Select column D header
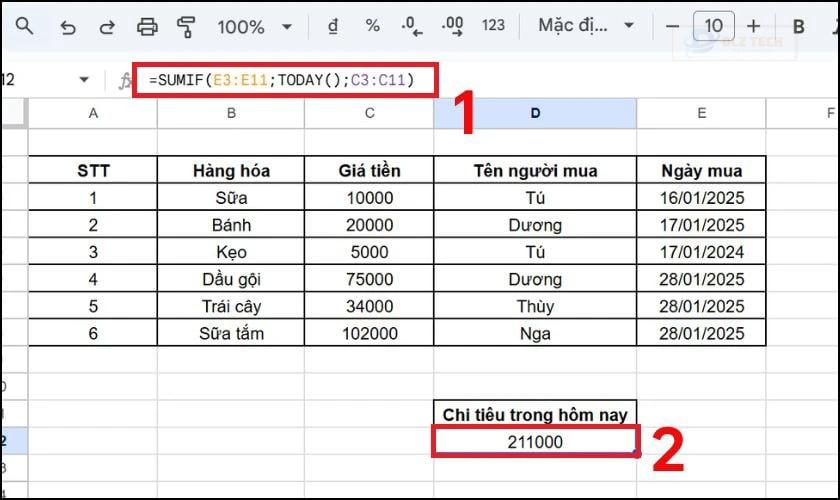 535,113
